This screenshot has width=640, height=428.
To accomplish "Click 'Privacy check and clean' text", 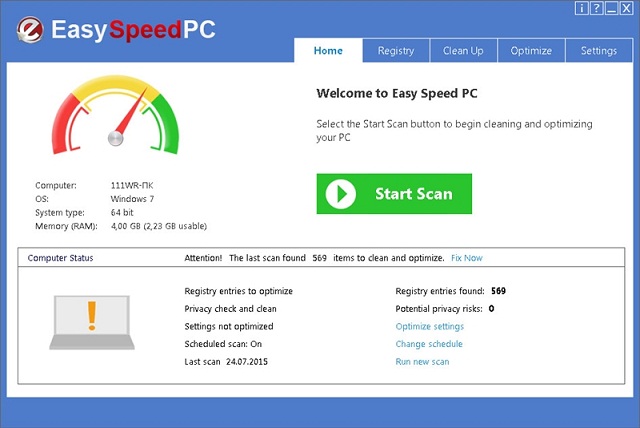I will pyautogui.click(x=230, y=309).
